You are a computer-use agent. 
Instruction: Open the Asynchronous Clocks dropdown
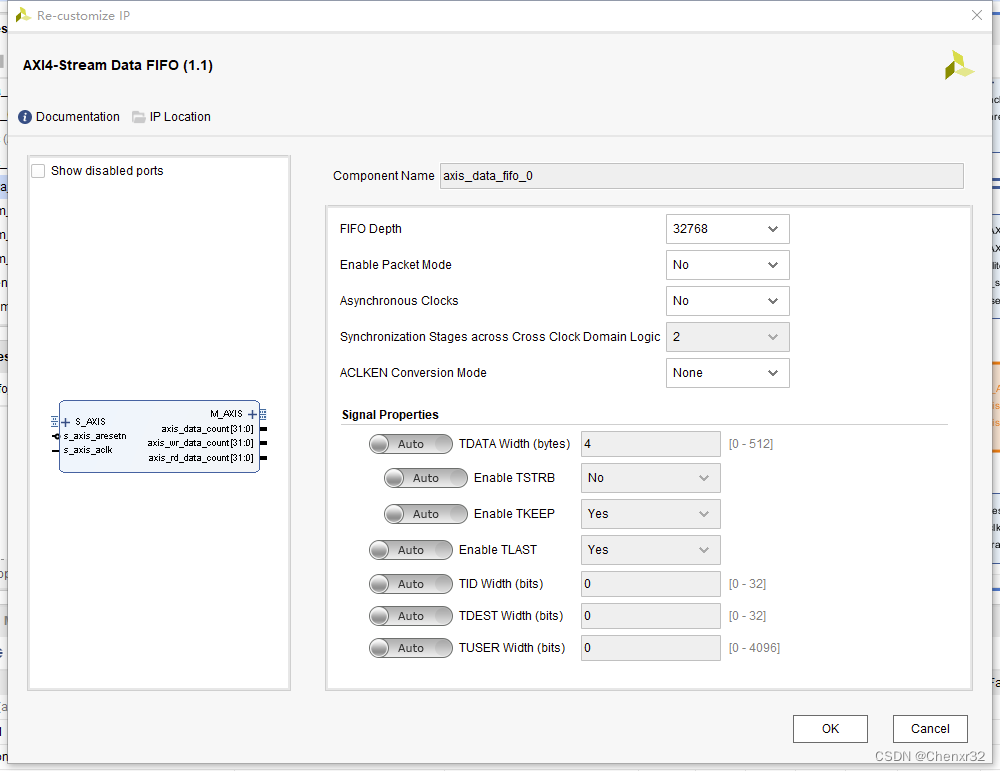click(727, 301)
